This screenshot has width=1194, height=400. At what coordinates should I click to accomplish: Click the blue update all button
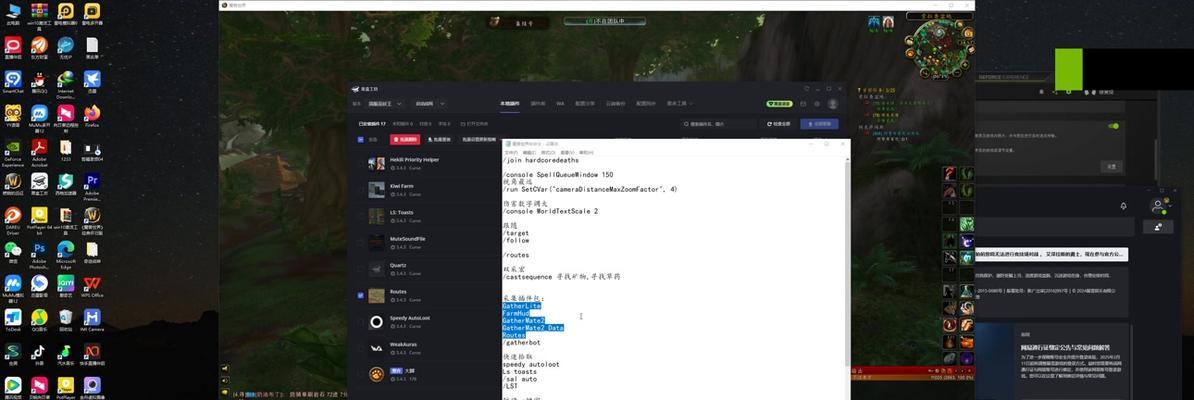820,123
